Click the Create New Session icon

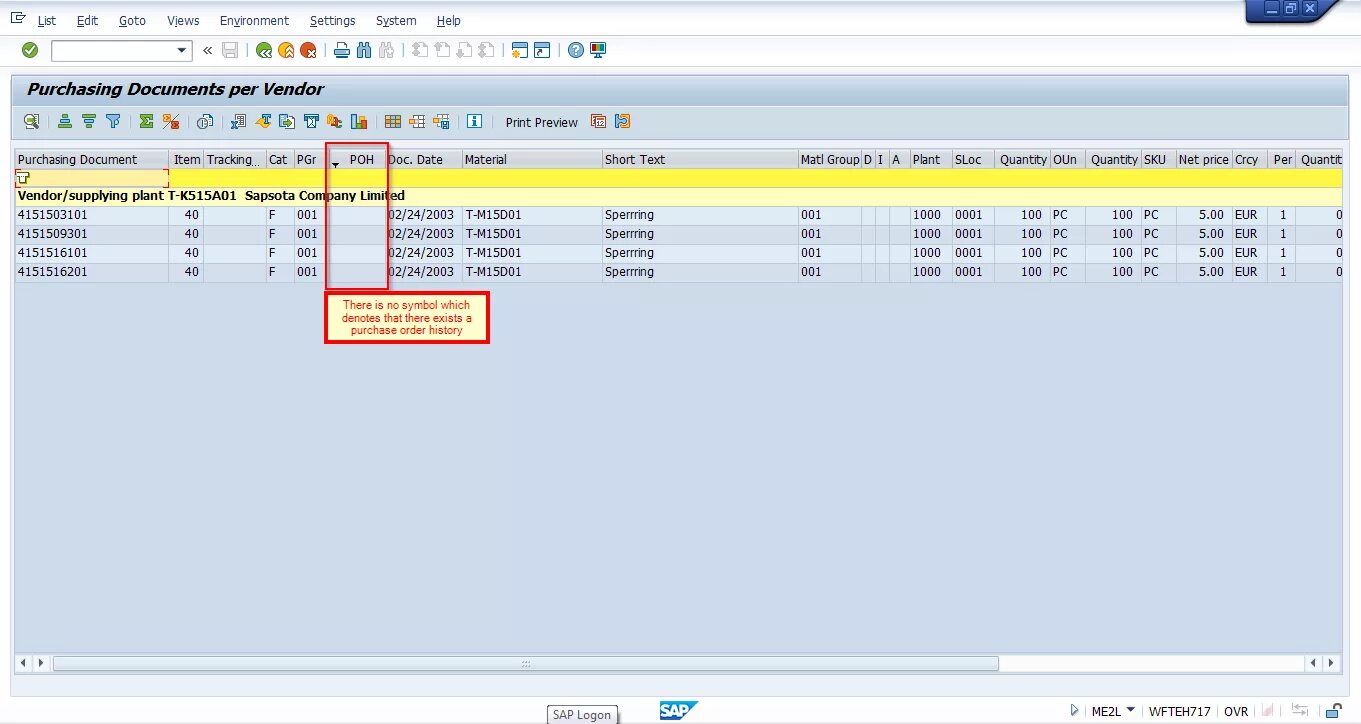pyautogui.click(x=519, y=50)
